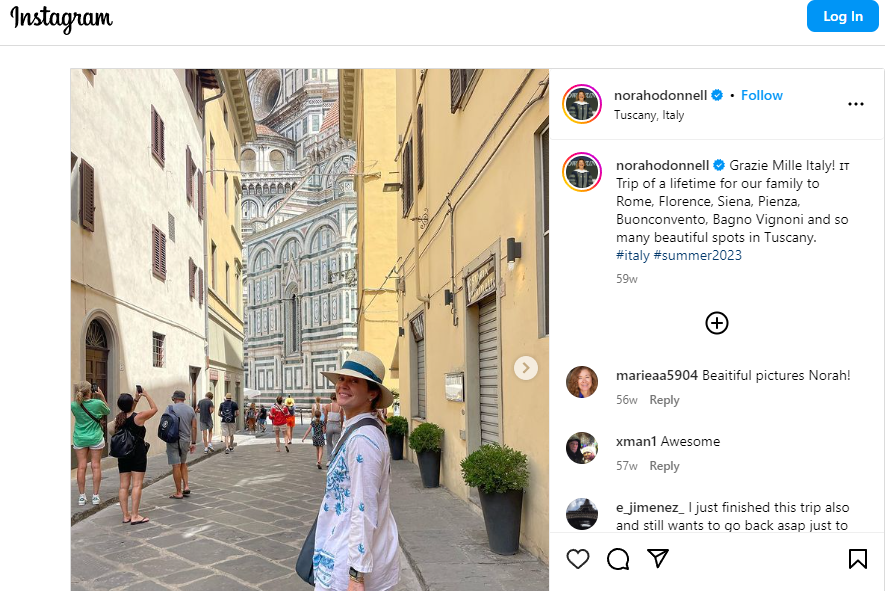
Task: Open norahodonnell's story avatar in the header
Action: pyautogui.click(x=582, y=104)
